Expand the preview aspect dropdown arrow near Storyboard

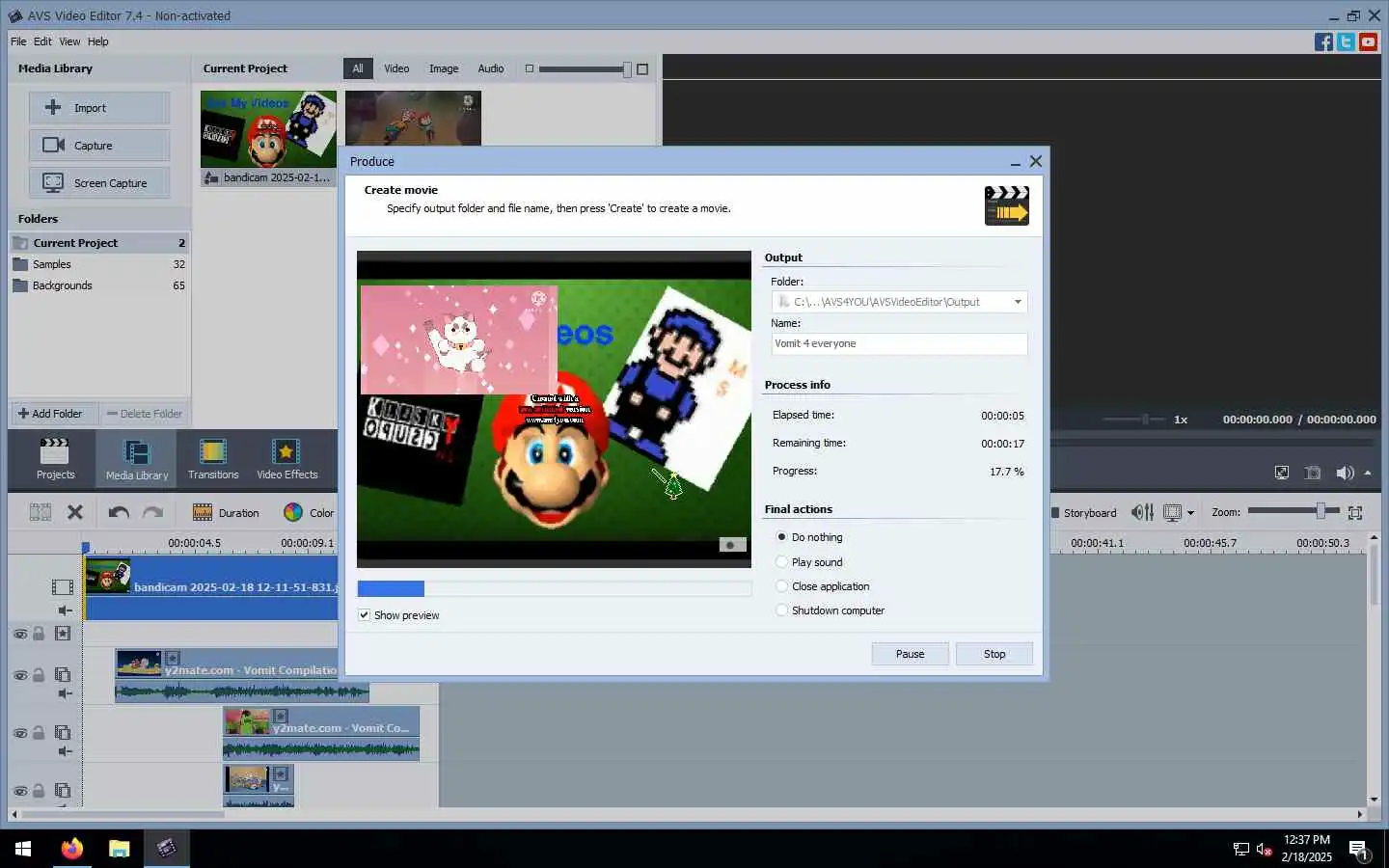point(1190,513)
